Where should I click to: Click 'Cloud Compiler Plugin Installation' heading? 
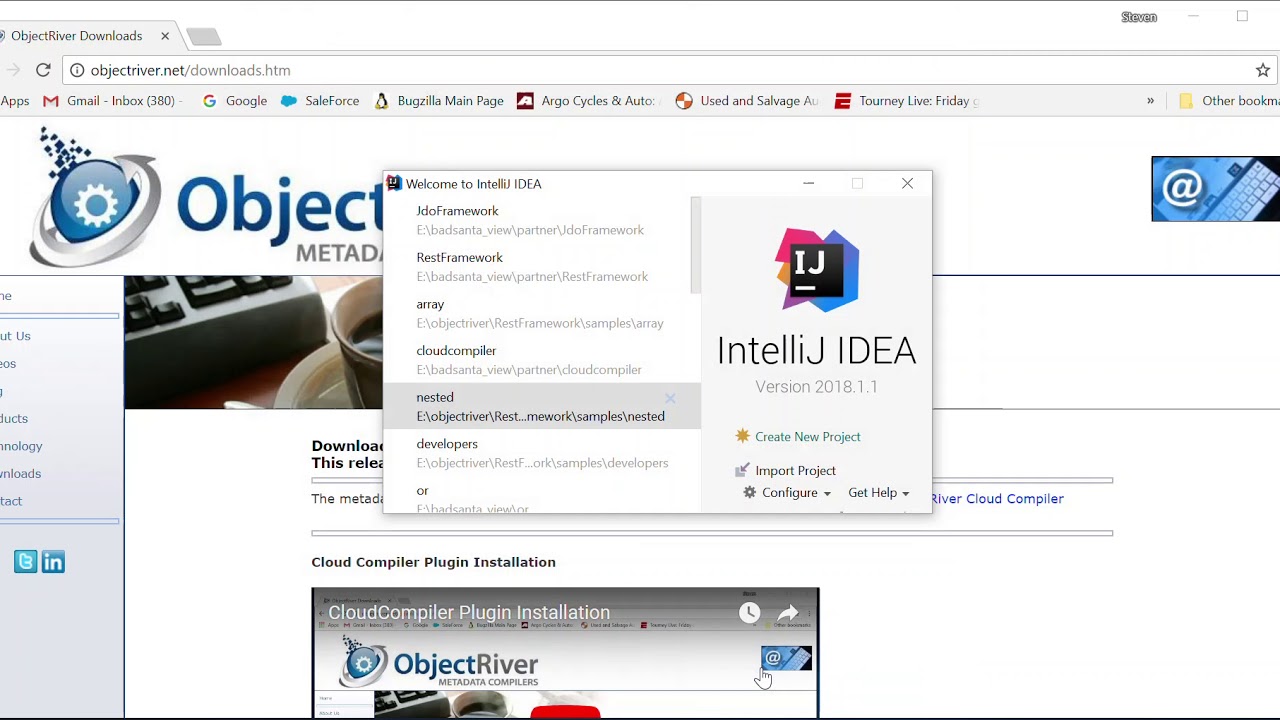[433, 562]
